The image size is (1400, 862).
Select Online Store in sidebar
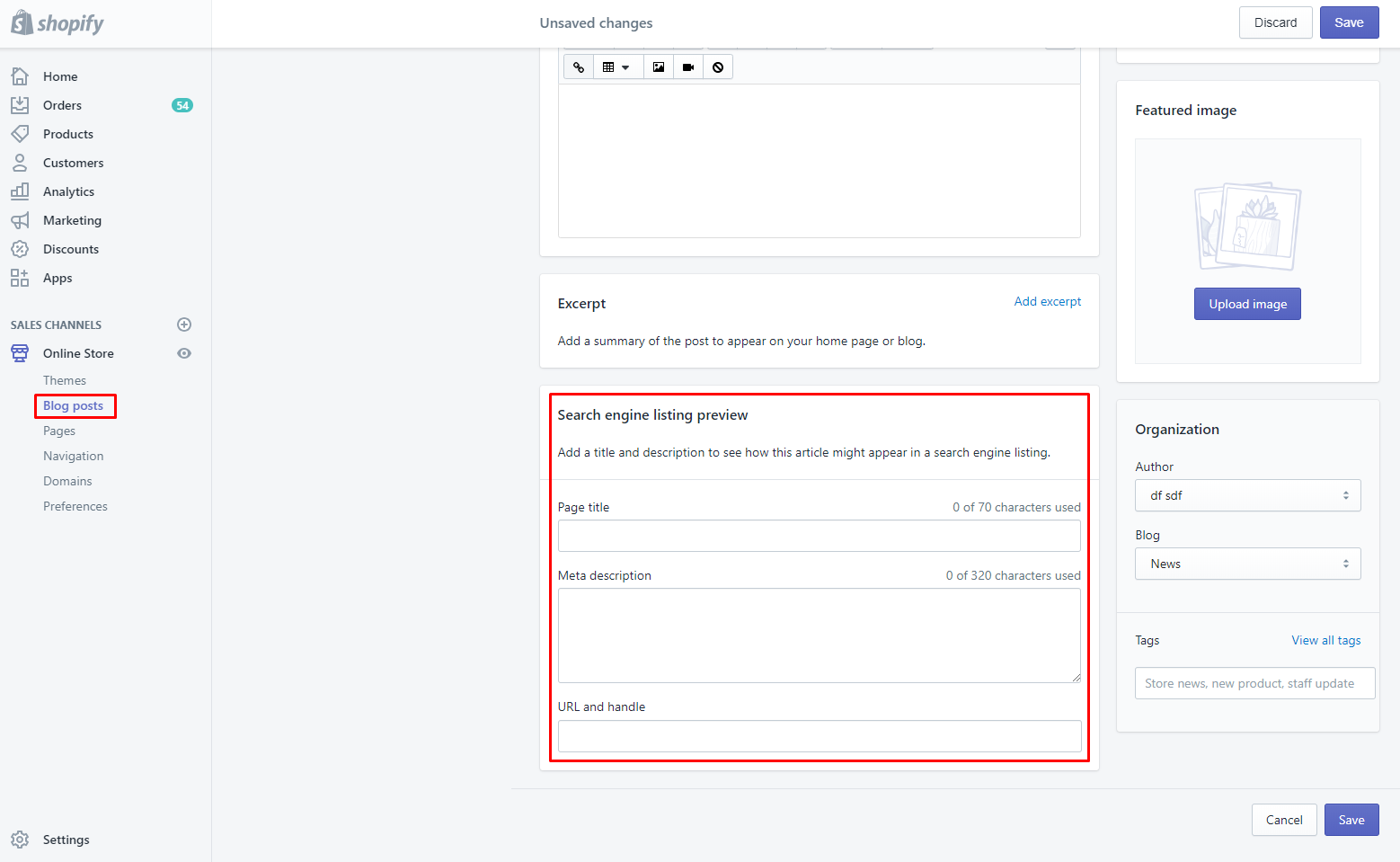click(x=78, y=353)
